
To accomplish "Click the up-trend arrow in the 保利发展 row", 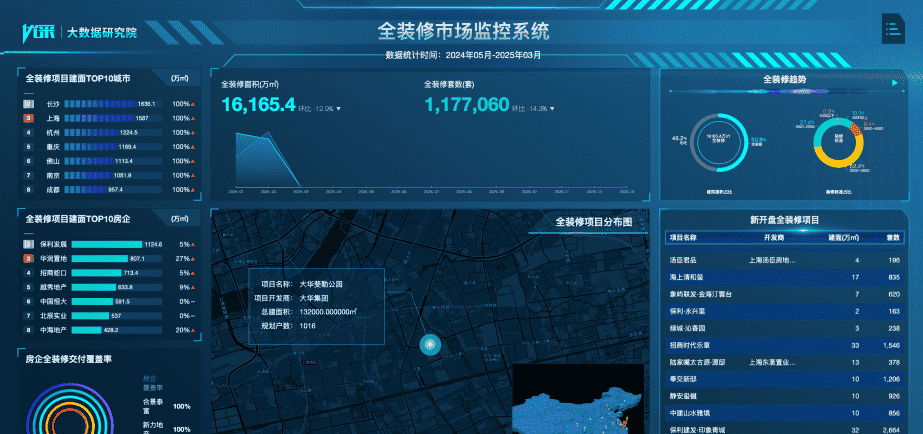I will pos(192,244).
